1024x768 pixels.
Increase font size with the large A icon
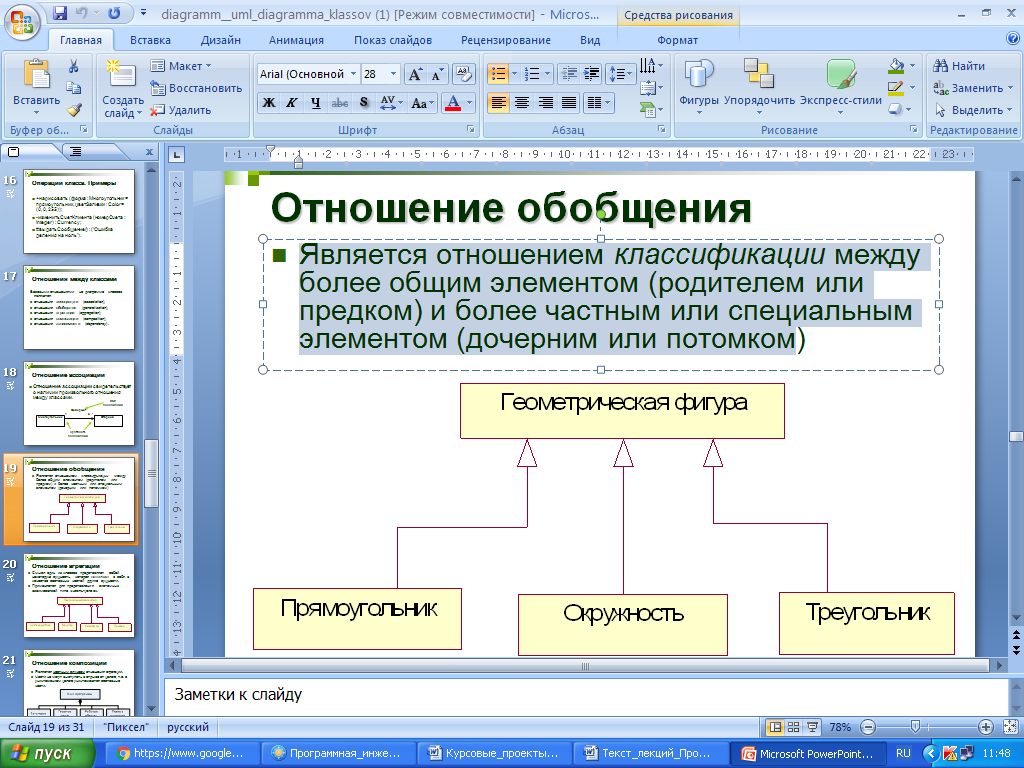coord(415,74)
